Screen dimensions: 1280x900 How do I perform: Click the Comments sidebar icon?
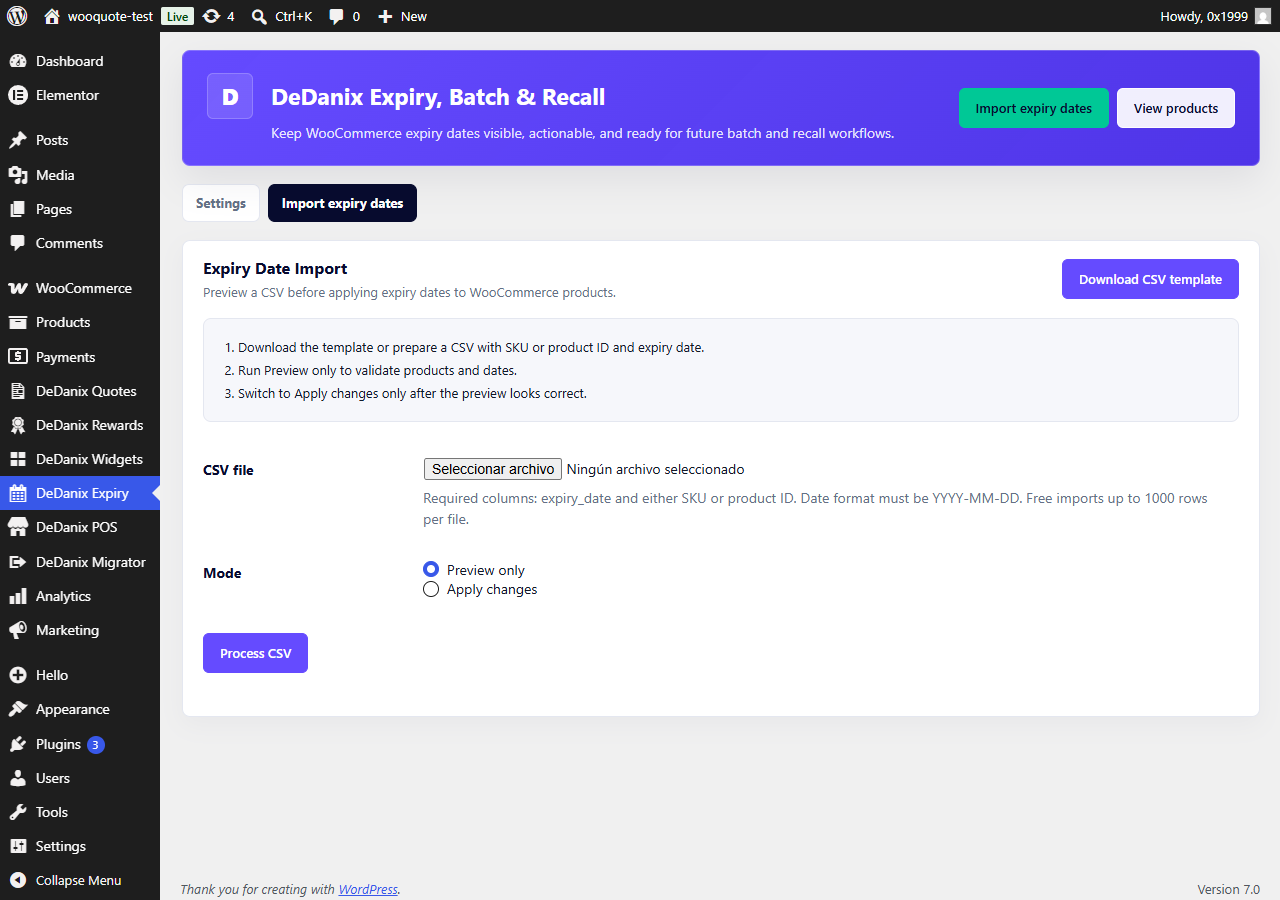tap(18, 243)
